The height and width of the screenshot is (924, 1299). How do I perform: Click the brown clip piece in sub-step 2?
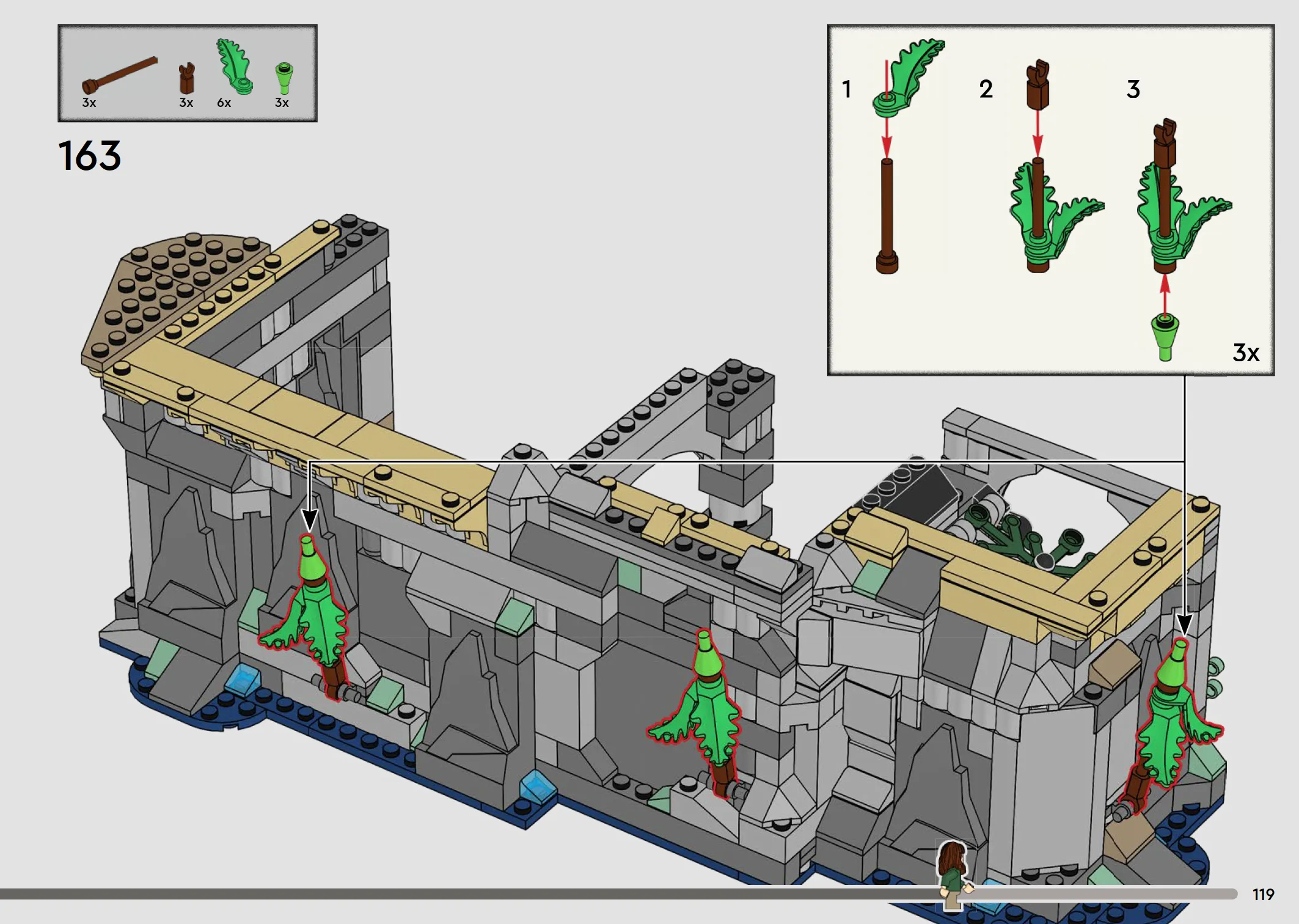1037,84
